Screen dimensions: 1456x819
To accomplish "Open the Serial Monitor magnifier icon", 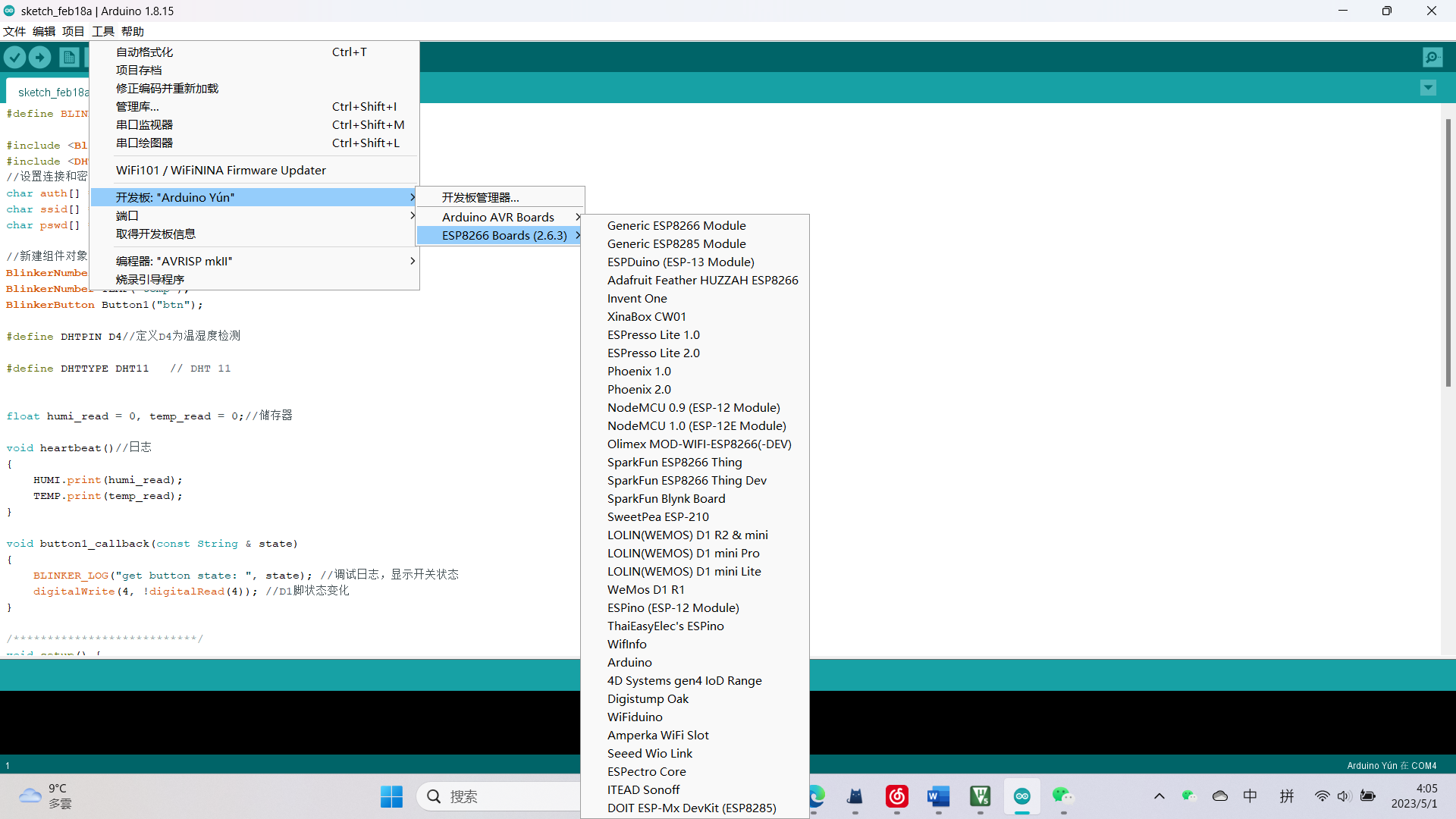I will click(x=1432, y=57).
